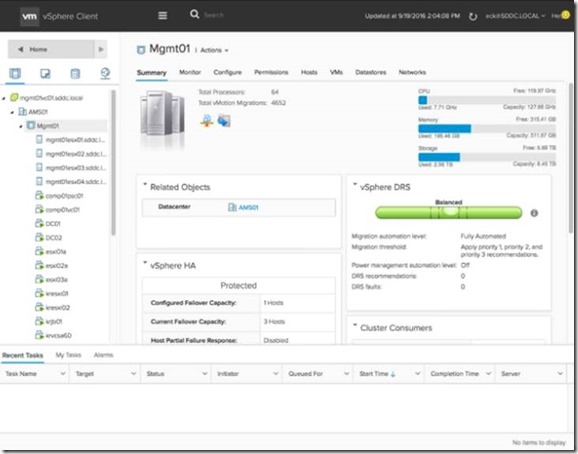The image size is (578, 454).
Task: Open the Queued For column dropdown
Action: click(x=347, y=373)
